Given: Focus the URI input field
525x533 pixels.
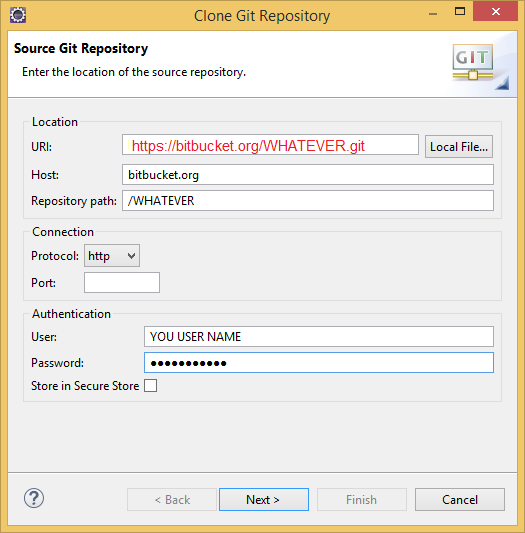Looking at the screenshot, I should 270,145.
